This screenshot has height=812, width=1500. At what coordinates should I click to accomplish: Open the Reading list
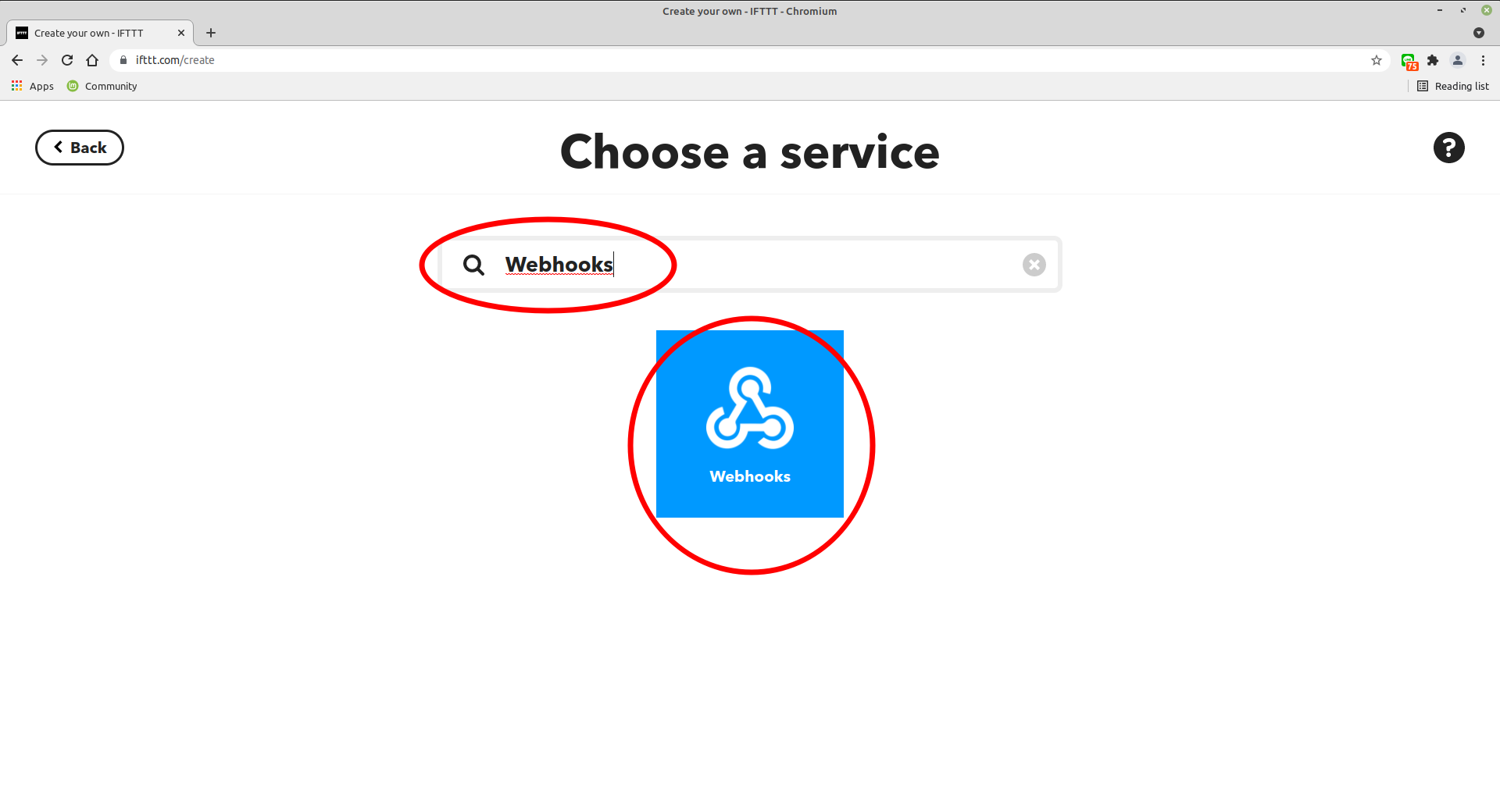1453,86
